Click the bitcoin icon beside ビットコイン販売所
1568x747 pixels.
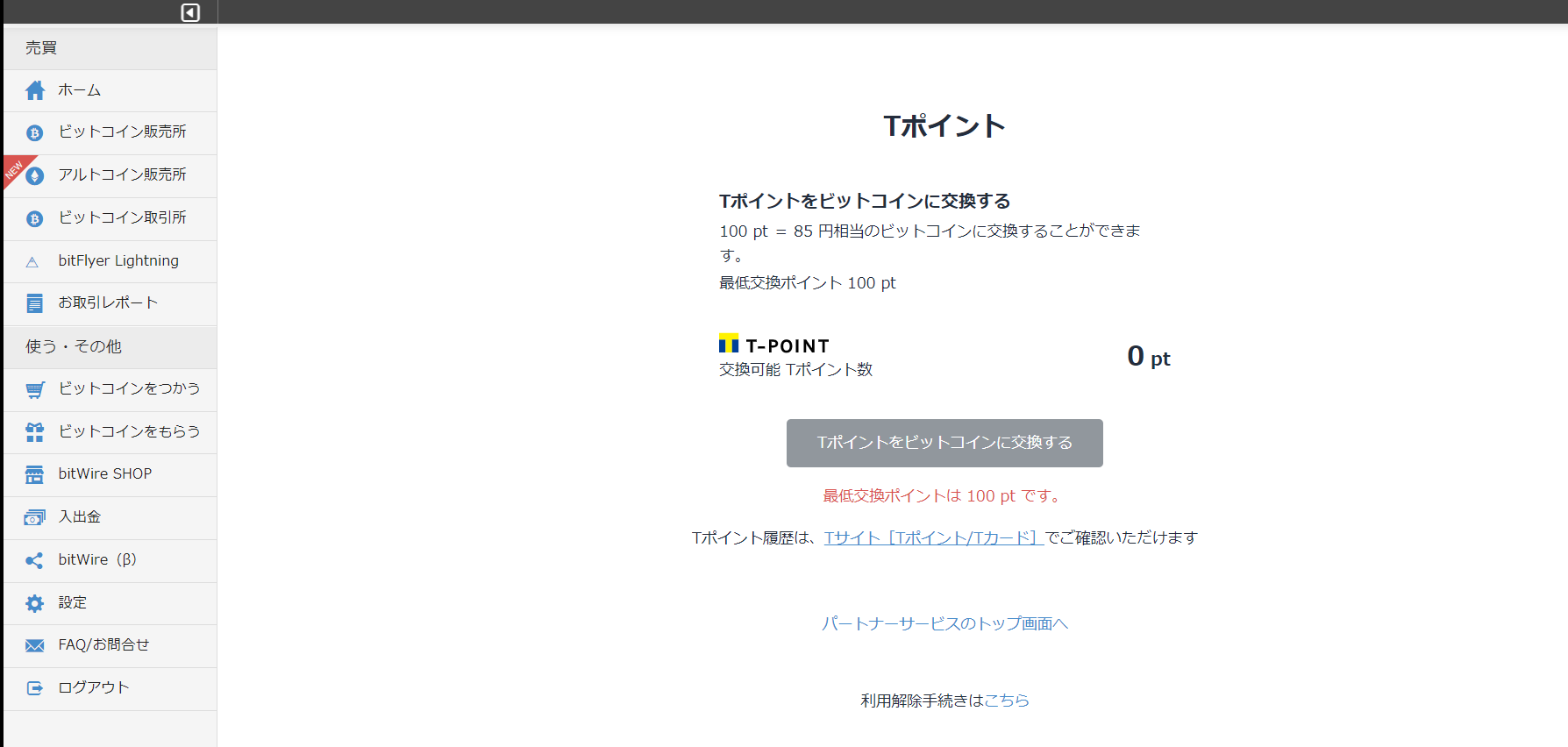[x=35, y=133]
